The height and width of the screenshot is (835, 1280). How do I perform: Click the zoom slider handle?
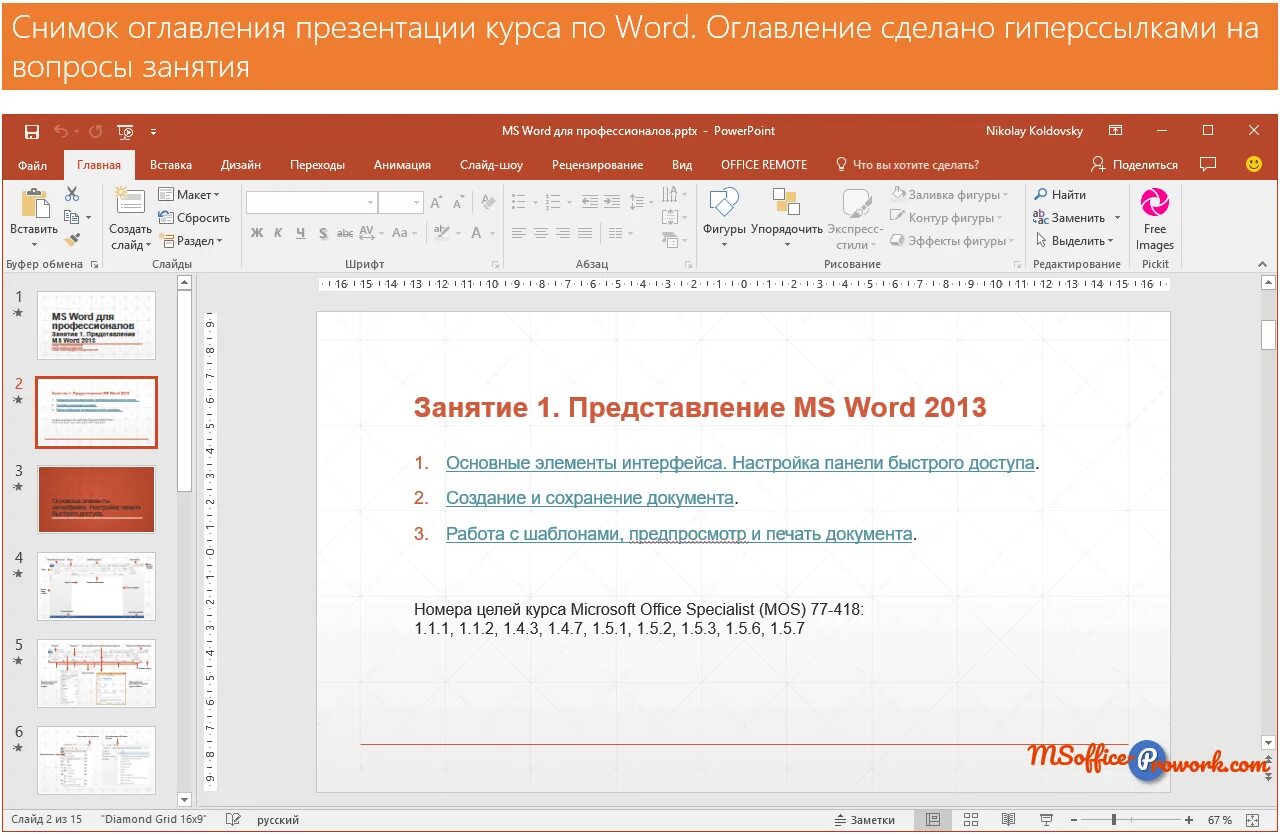pyautogui.click(x=1114, y=820)
